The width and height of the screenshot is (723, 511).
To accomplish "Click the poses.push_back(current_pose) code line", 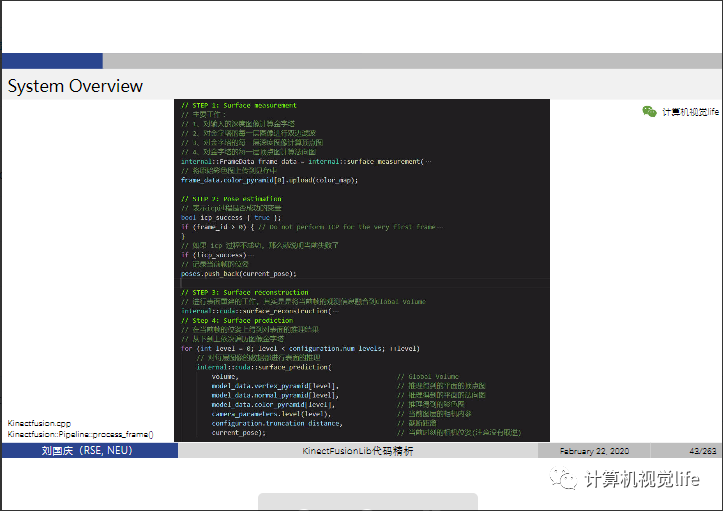I will [239, 273].
